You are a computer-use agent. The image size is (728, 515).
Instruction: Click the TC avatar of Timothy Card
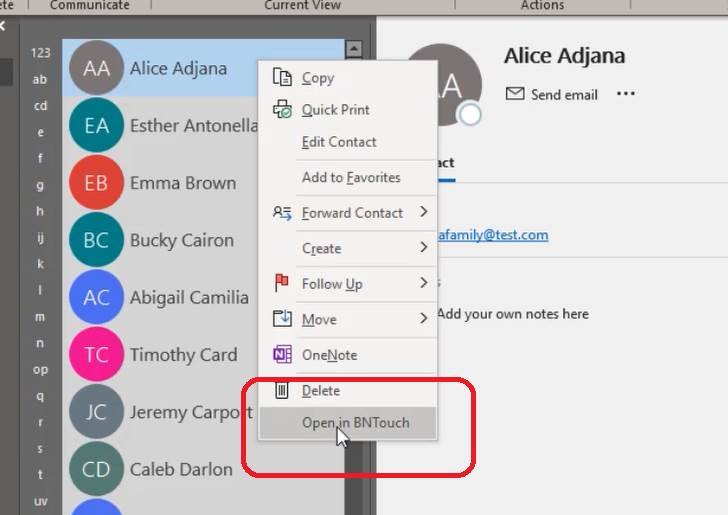click(x=96, y=354)
